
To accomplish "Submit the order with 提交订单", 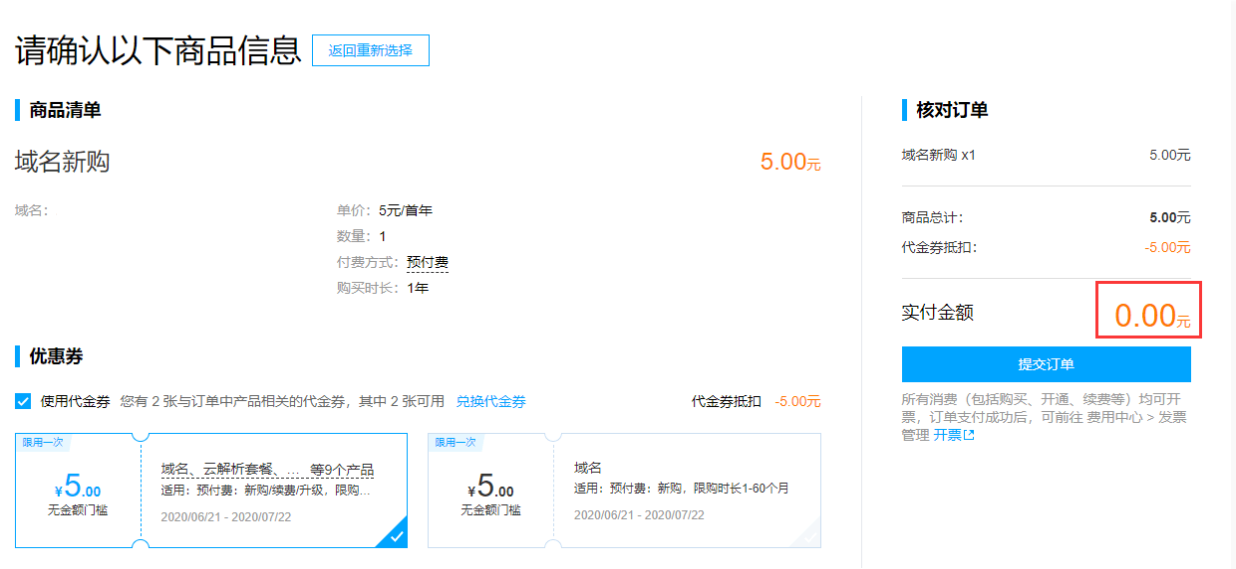I will (x=1046, y=364).
